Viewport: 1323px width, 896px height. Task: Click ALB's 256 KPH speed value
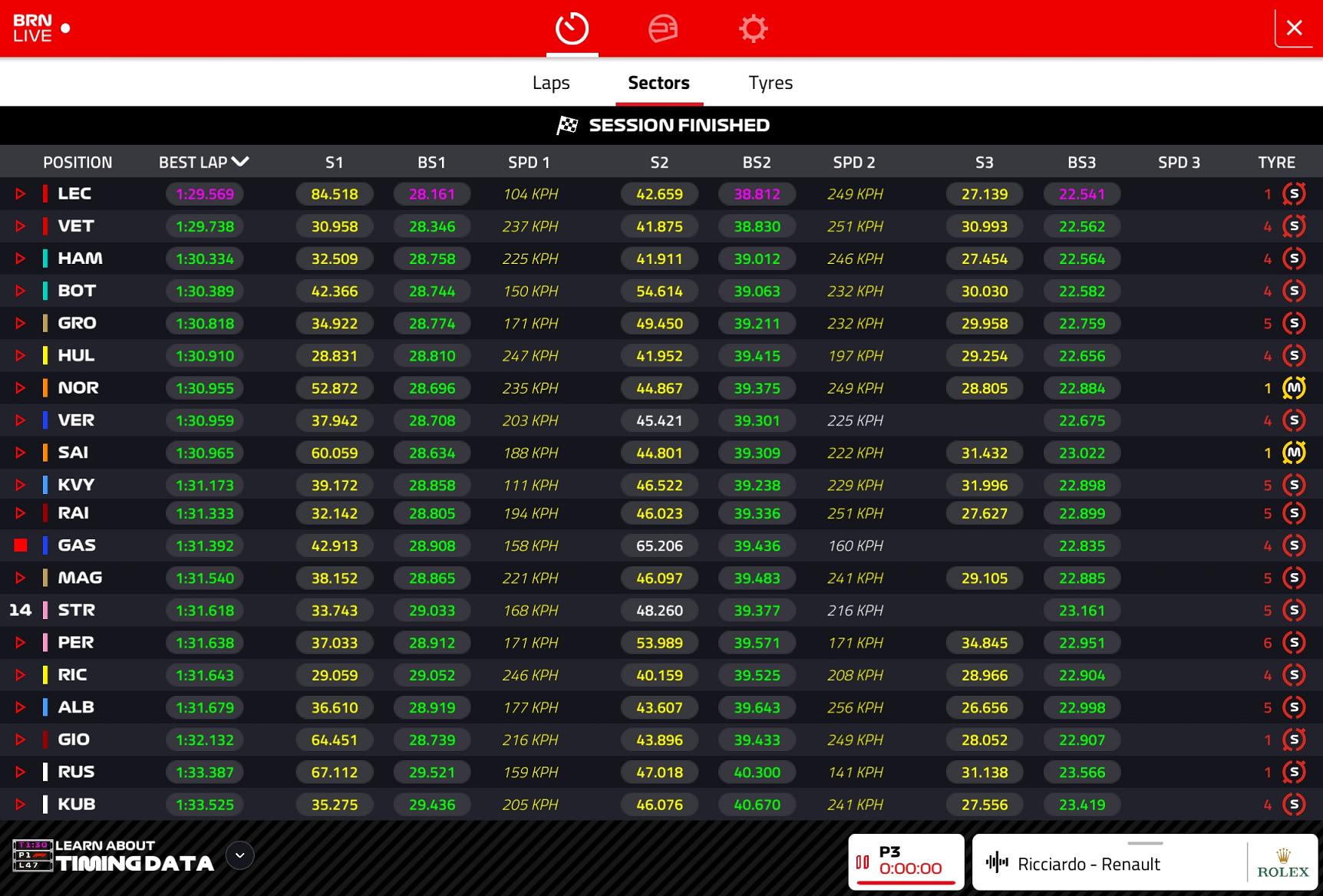tap(855, 707)
